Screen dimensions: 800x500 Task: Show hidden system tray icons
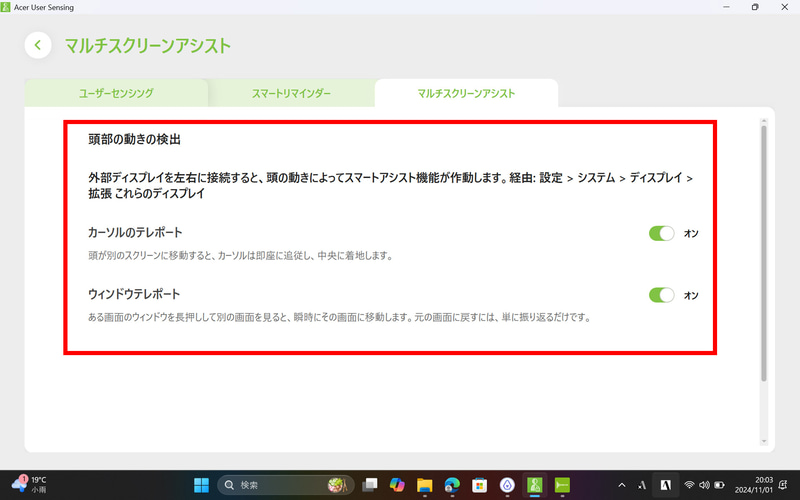click(621, 485)
